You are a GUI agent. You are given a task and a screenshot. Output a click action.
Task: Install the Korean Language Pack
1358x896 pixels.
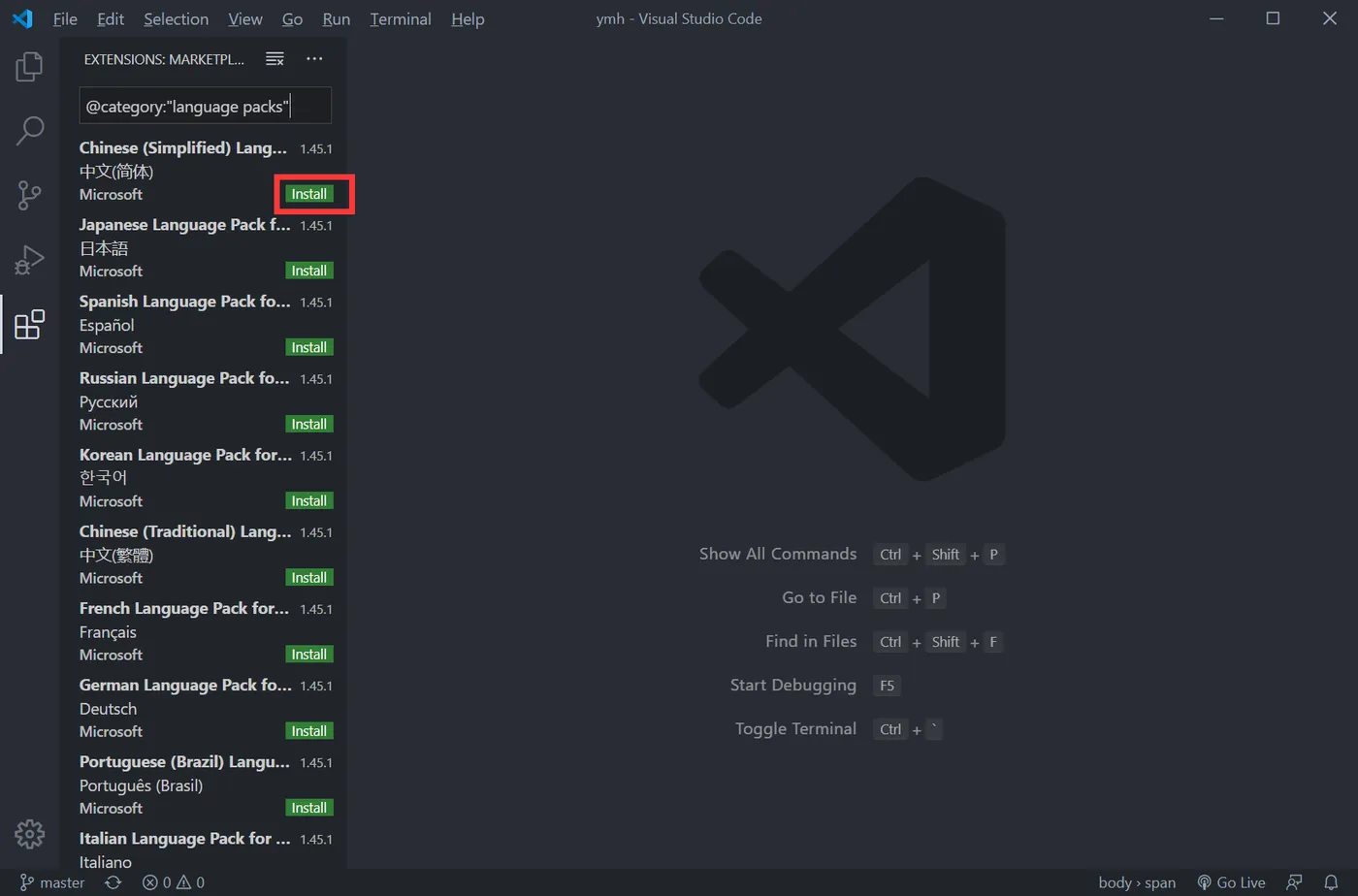tap(309, 500)
